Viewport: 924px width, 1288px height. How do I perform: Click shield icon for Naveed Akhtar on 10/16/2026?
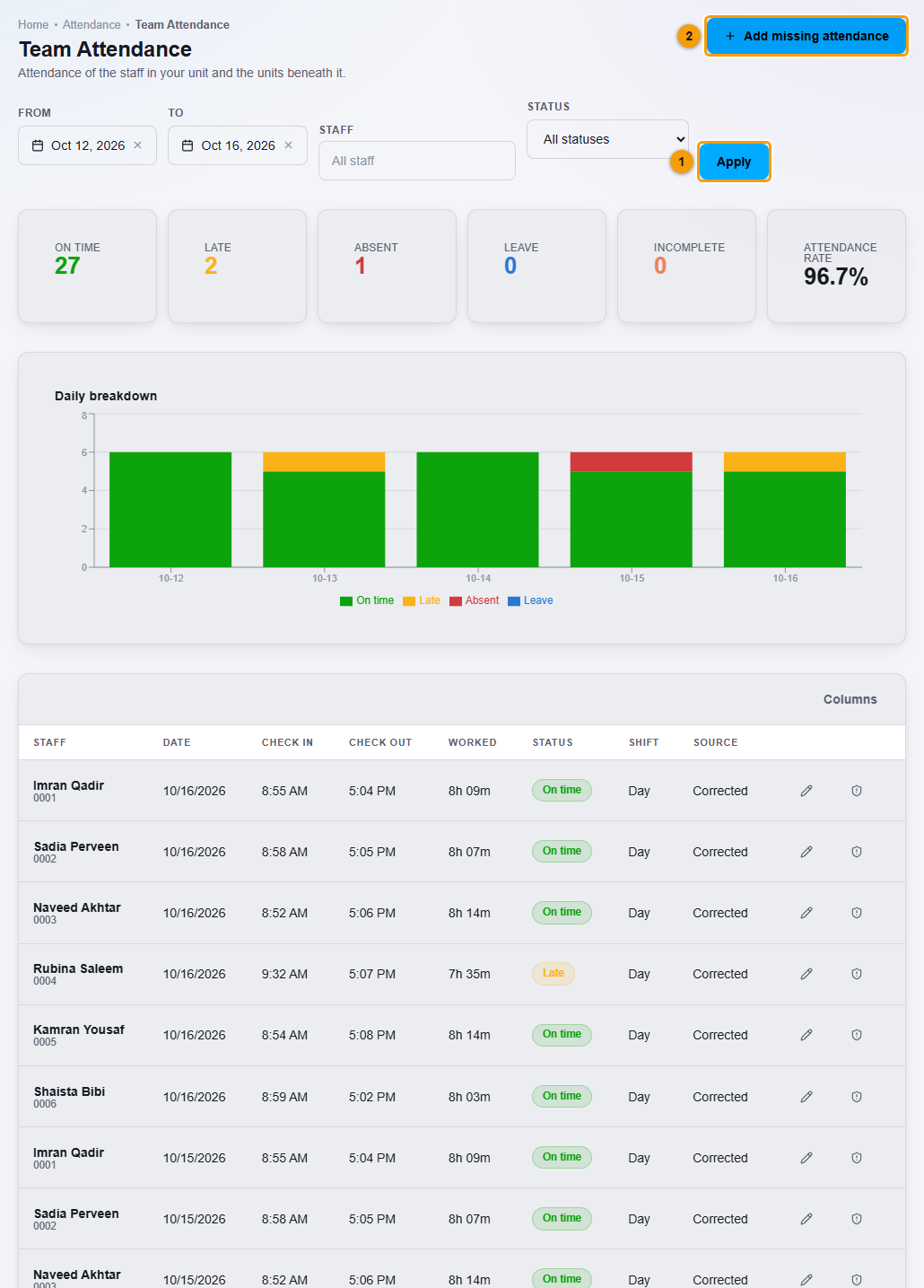[857, 913]
